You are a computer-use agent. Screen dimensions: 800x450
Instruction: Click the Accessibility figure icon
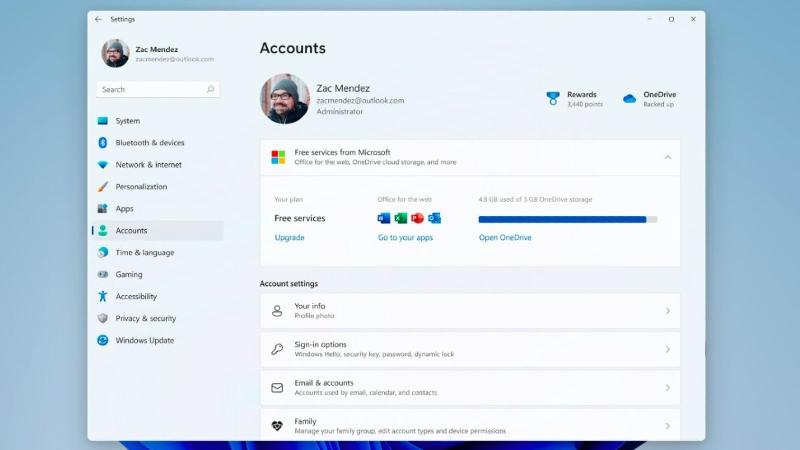(103, 296)
